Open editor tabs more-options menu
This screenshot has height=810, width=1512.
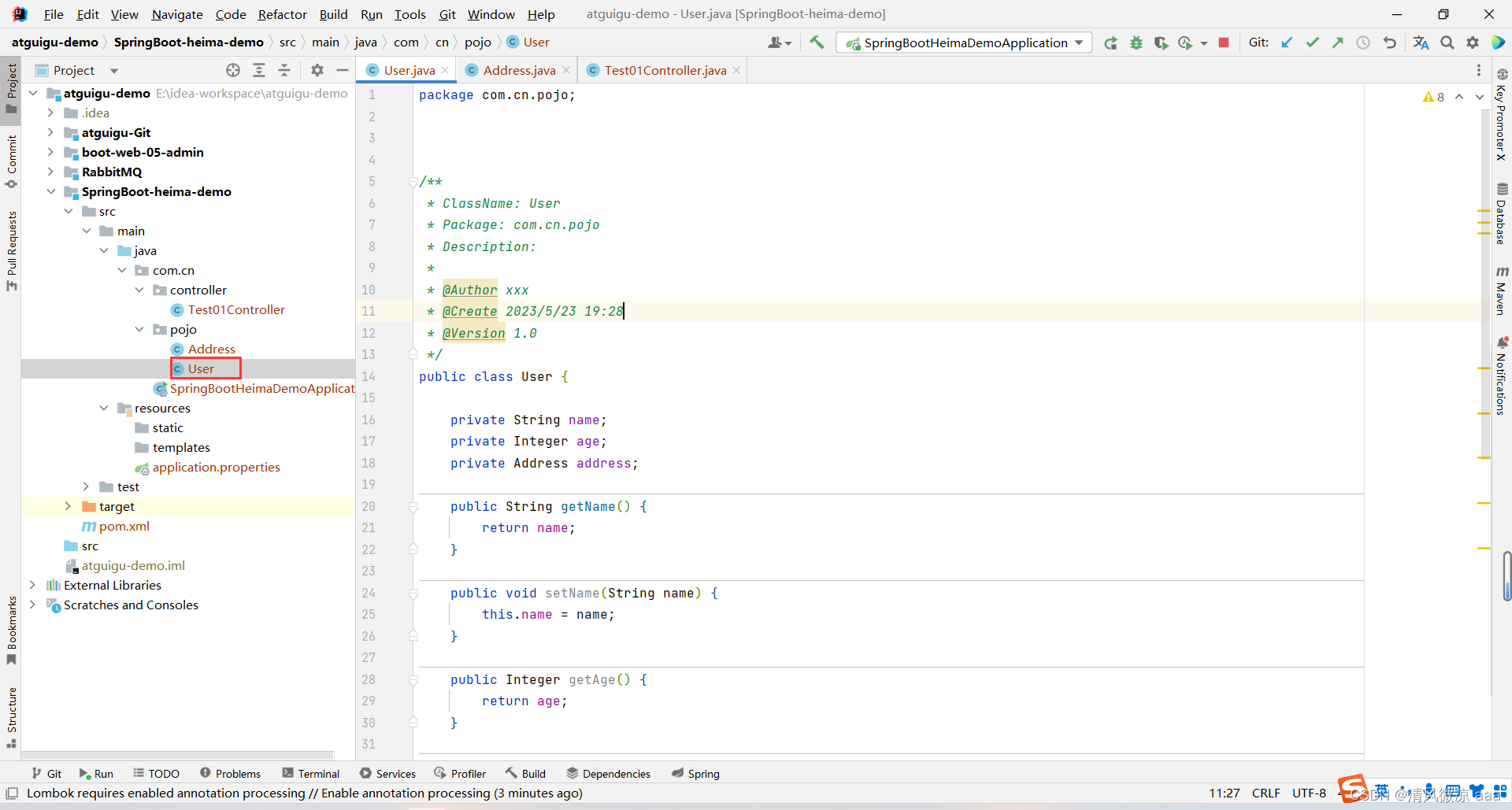(x=1479, y=70)
